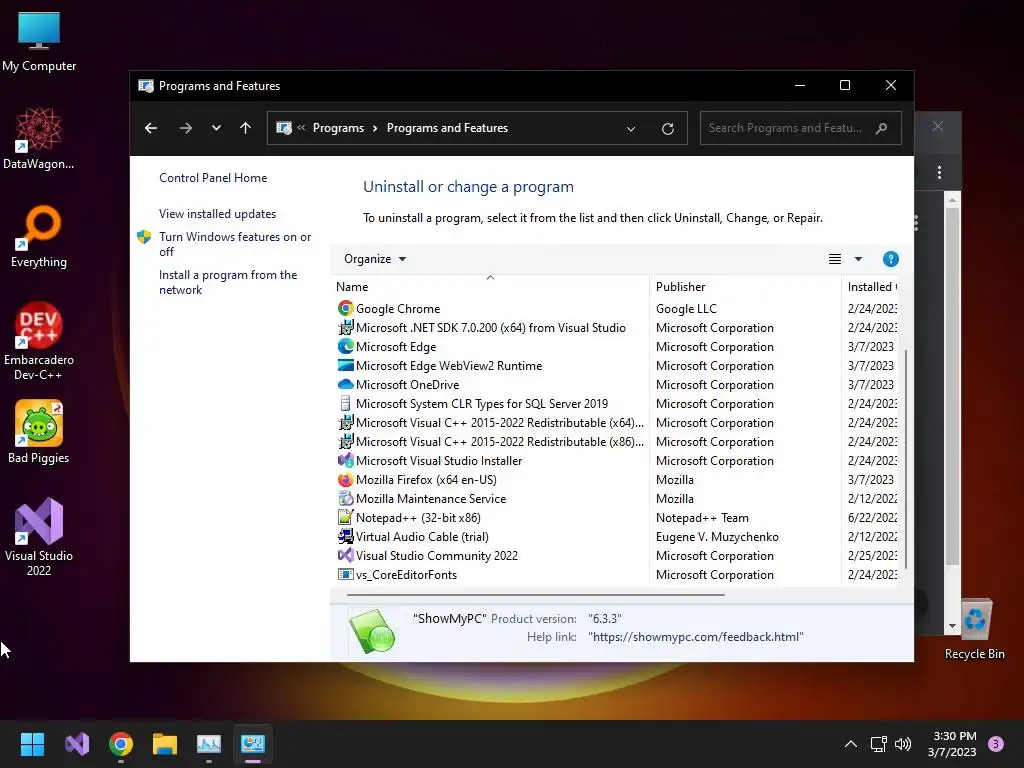
Task: Click Install a program from the network
Action: pyautogui.click(x=228, y=282)
